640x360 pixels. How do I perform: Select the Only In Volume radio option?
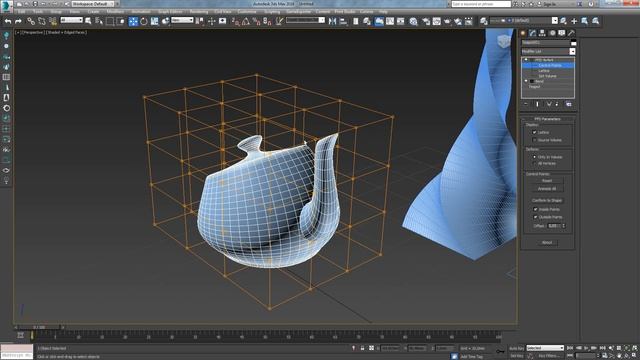coord(534,157)
